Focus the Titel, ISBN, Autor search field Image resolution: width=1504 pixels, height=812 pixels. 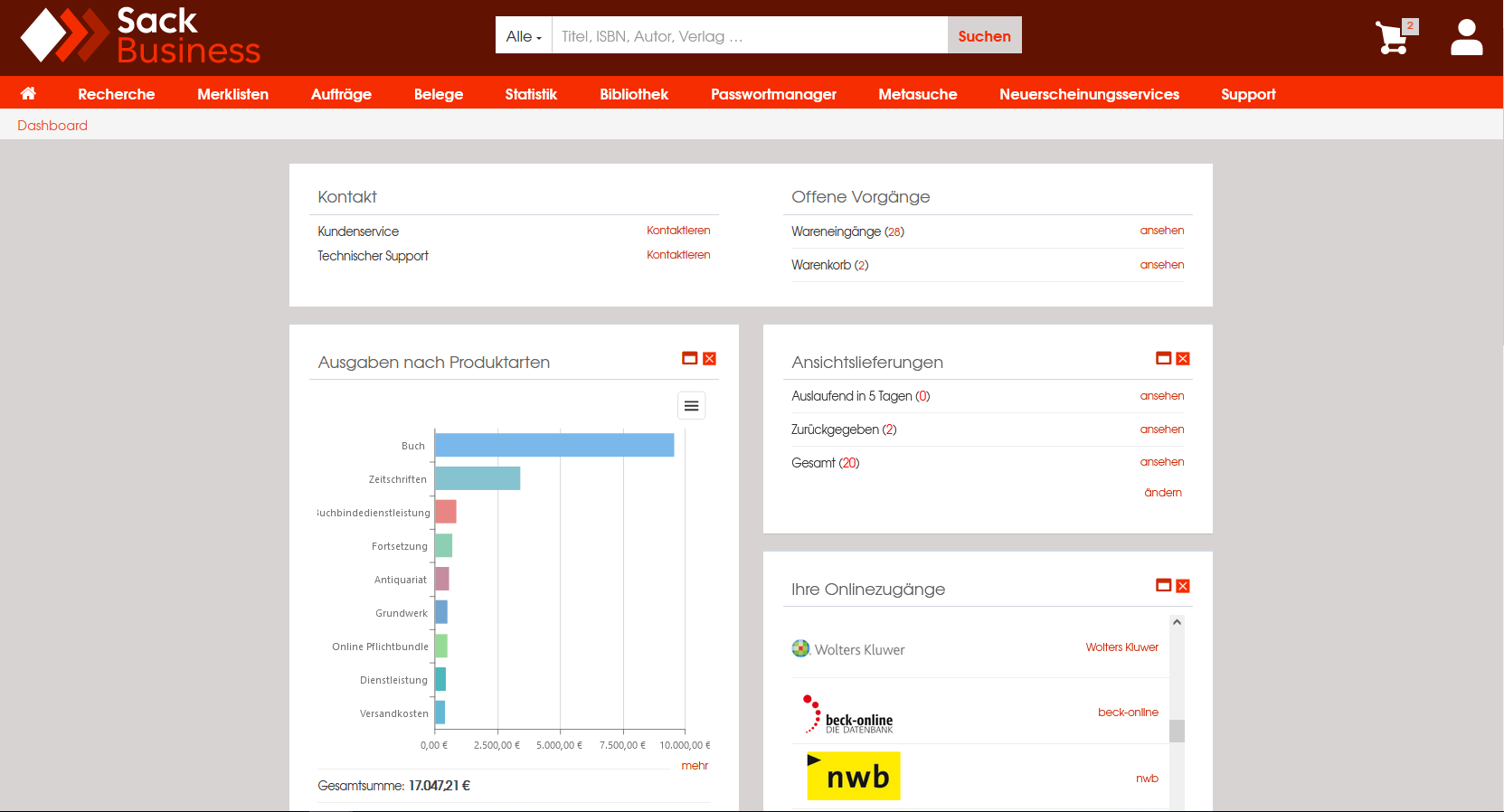click(x=750, y=35)
